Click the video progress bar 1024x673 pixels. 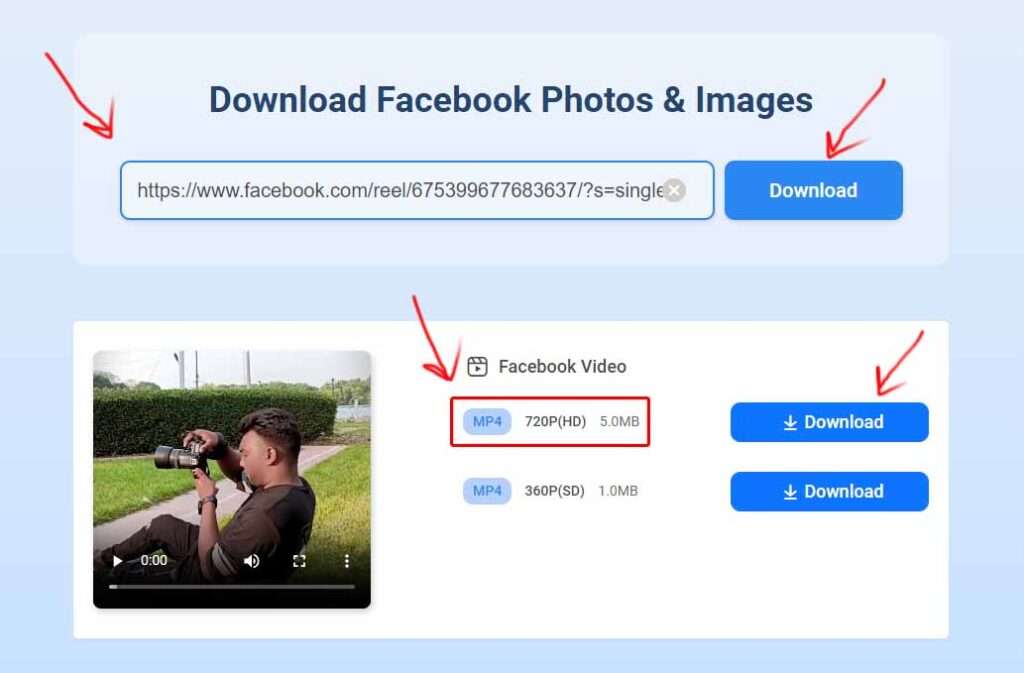pos(232,586)
